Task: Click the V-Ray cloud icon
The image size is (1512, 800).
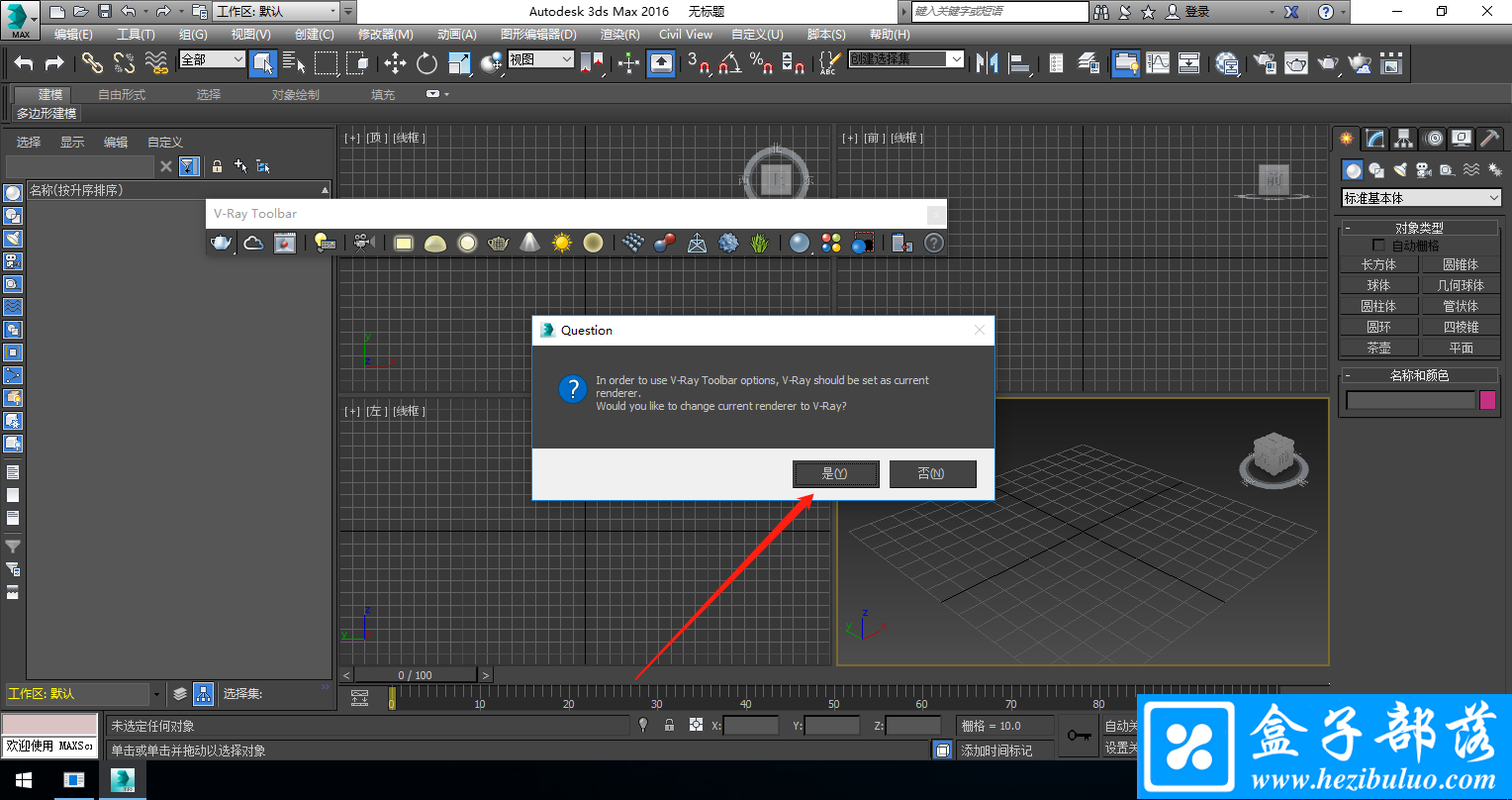Action: [x=253, y=243]
